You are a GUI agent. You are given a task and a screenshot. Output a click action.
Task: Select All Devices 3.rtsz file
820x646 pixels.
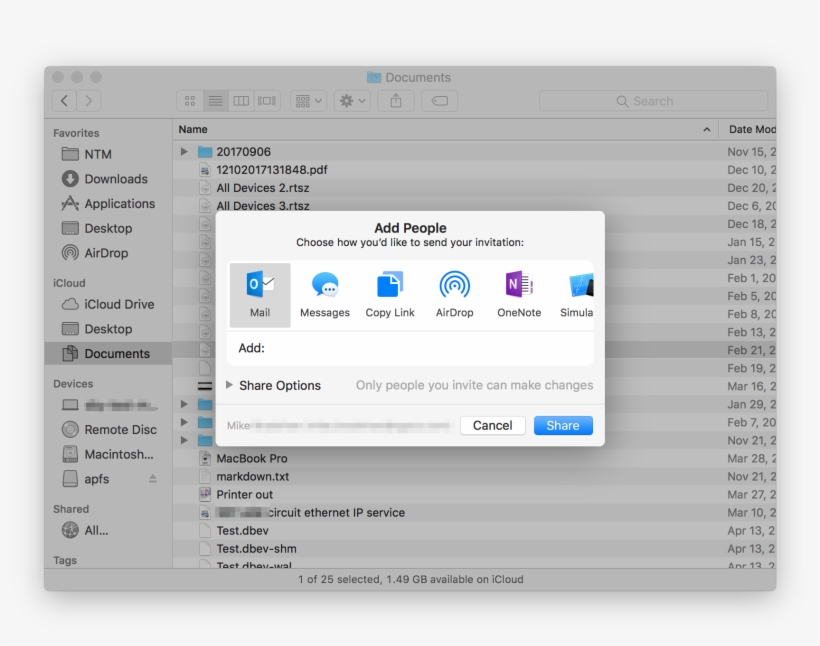click(474, 206)
